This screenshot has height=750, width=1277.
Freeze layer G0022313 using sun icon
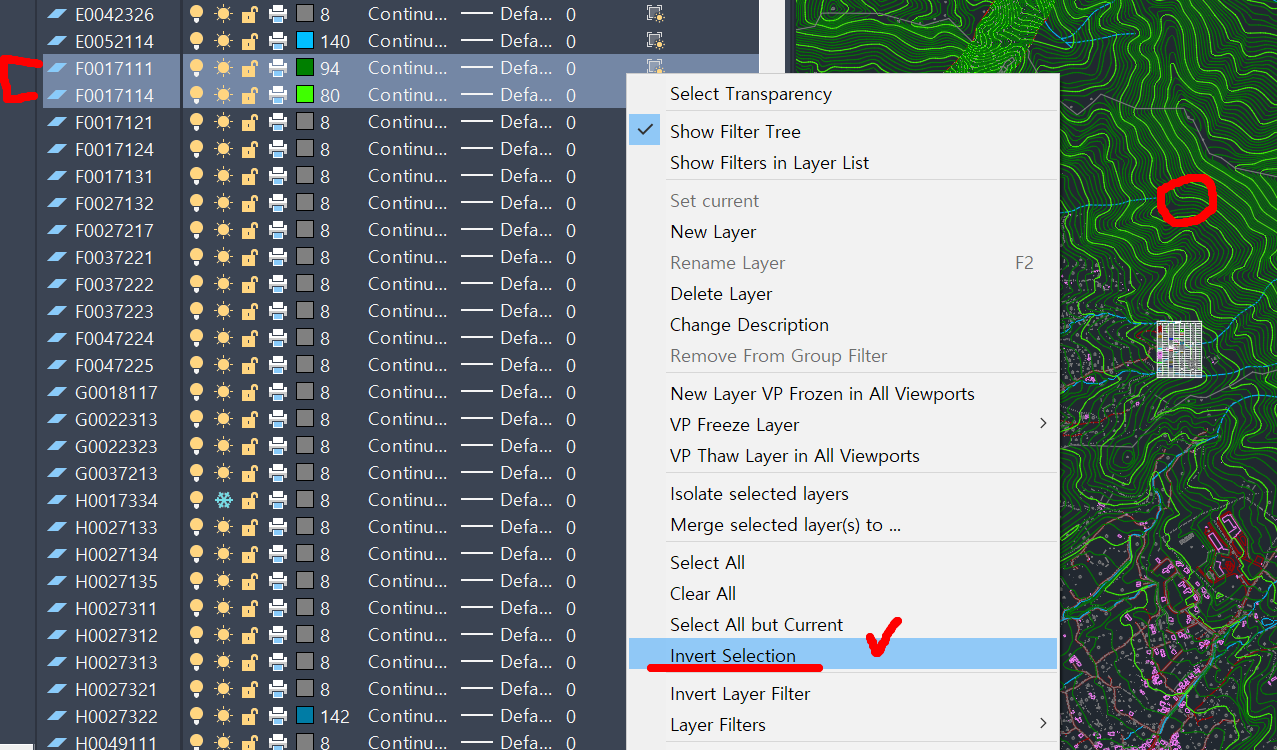[x=223, y=419]
